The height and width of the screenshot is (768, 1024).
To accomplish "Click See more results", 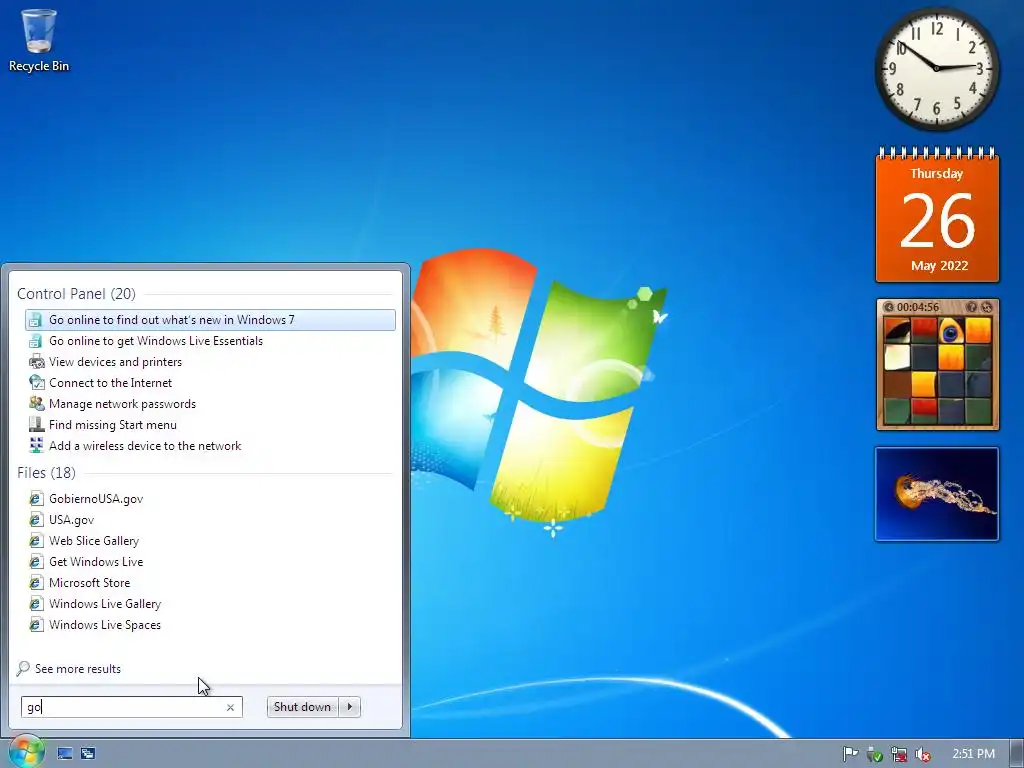I will pyautogui.click(x=69, y=669).
